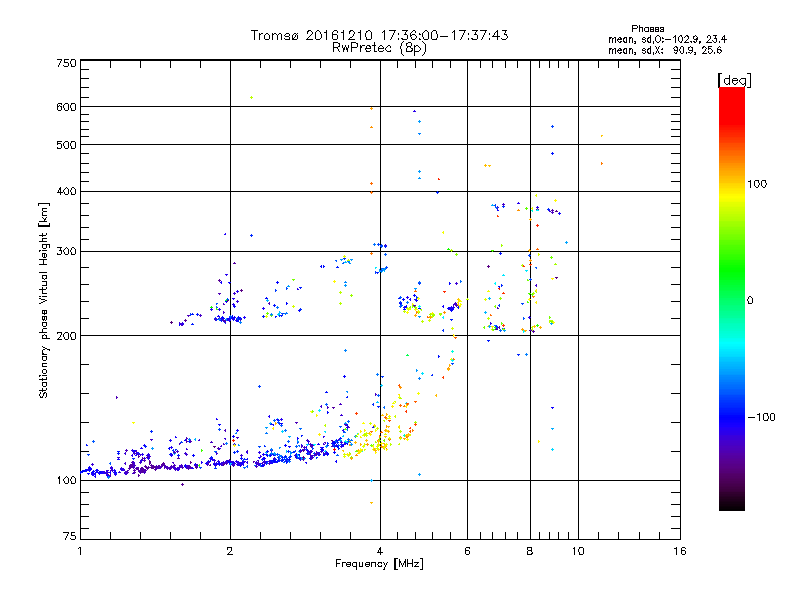Click the '600' height axis tick label
Screen dimensions: 800x600
(66, 107)
